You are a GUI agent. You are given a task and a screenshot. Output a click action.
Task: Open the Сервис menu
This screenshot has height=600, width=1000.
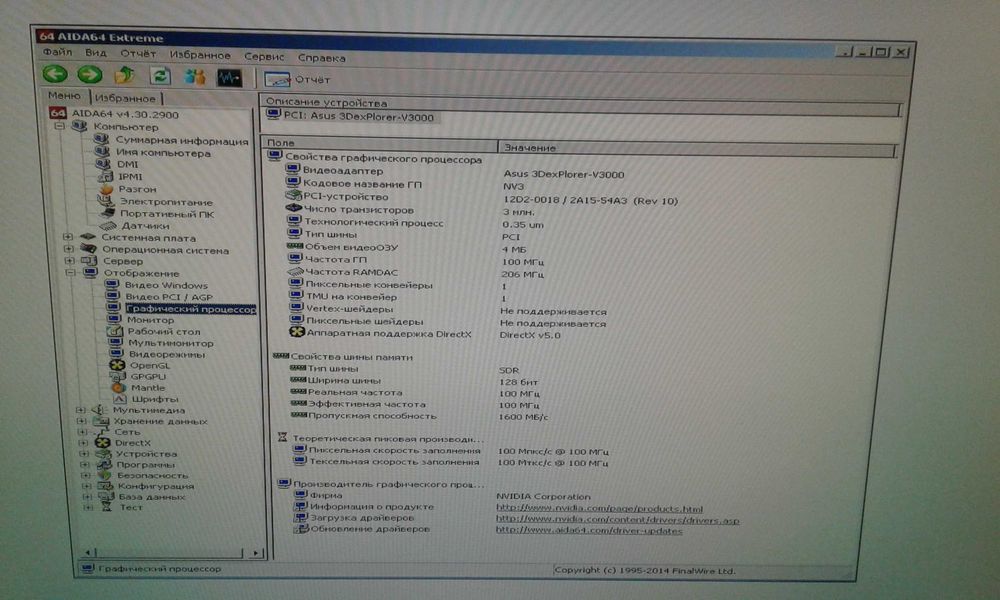pos(264,57)
